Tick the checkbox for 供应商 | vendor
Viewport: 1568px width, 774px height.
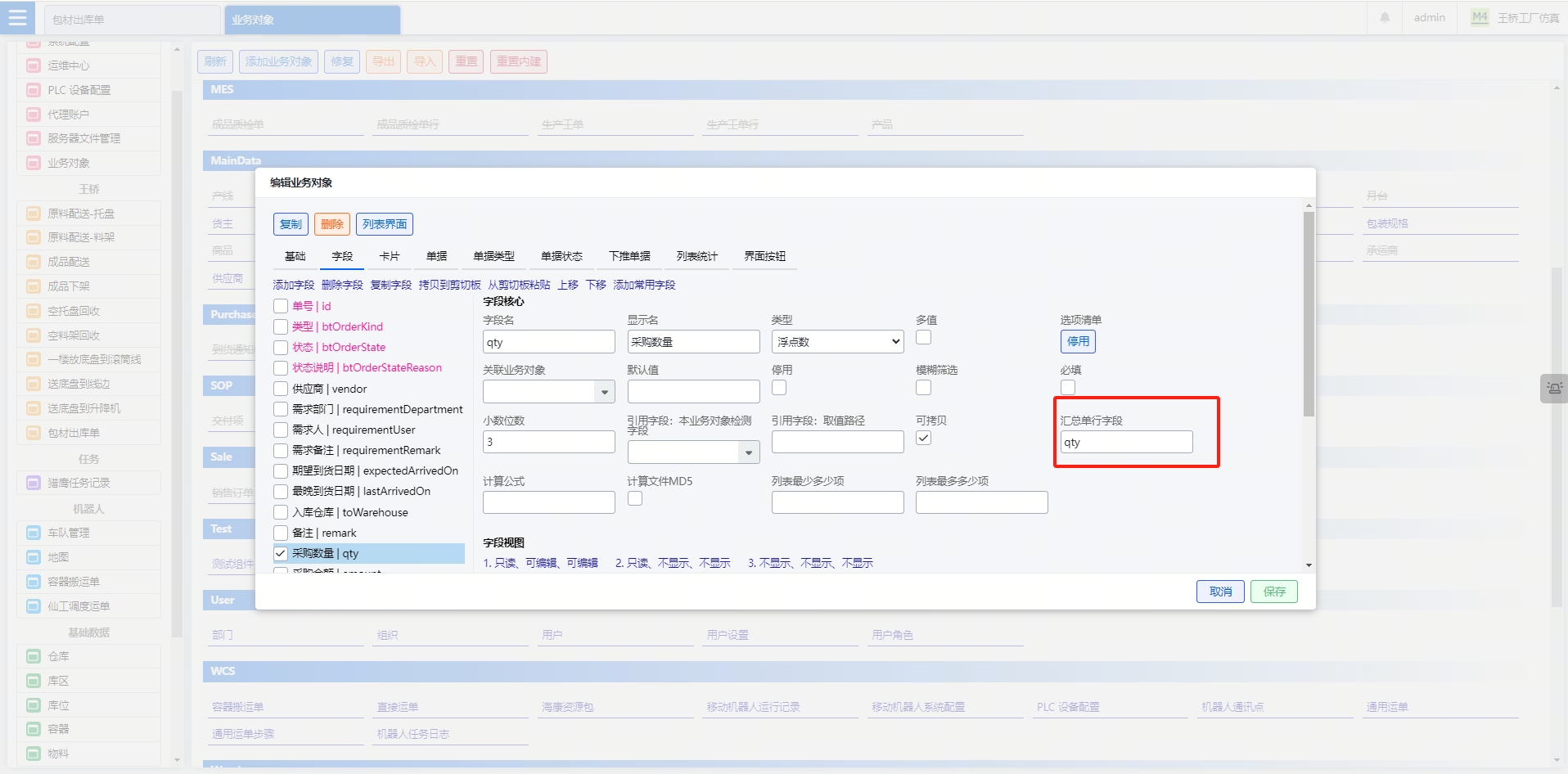tap(281, 389)
